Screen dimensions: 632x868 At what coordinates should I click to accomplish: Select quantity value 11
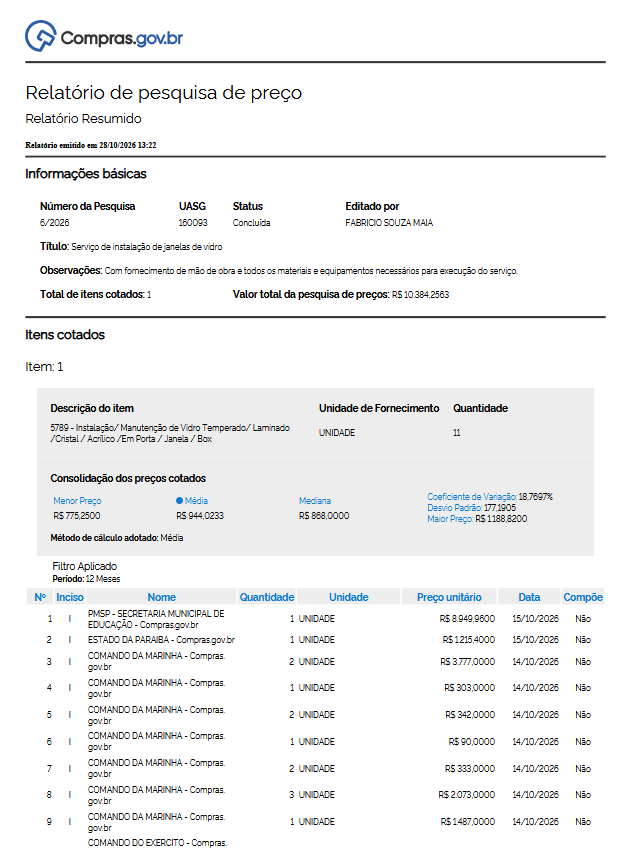click(457, 433)
